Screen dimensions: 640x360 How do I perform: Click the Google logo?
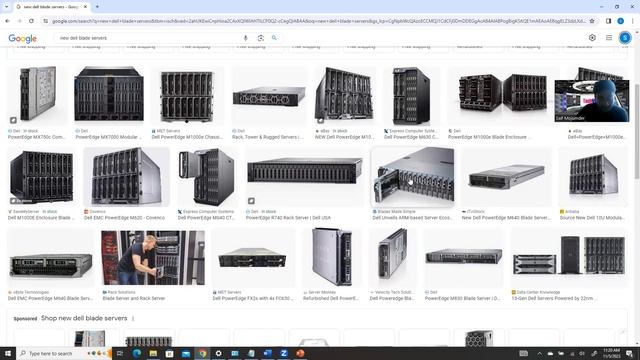click(22, 38)
